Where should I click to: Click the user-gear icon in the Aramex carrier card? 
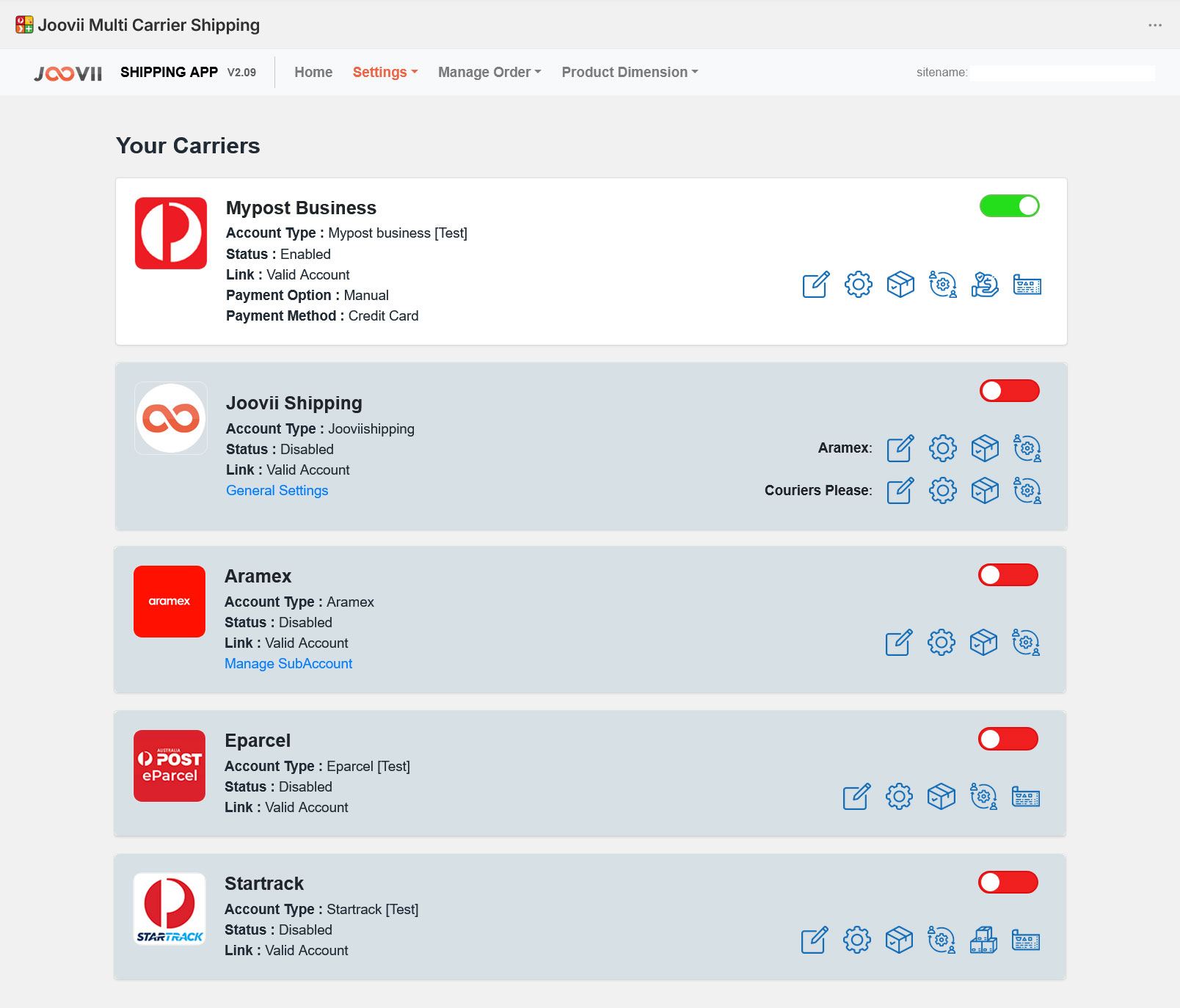point(1026,643)
